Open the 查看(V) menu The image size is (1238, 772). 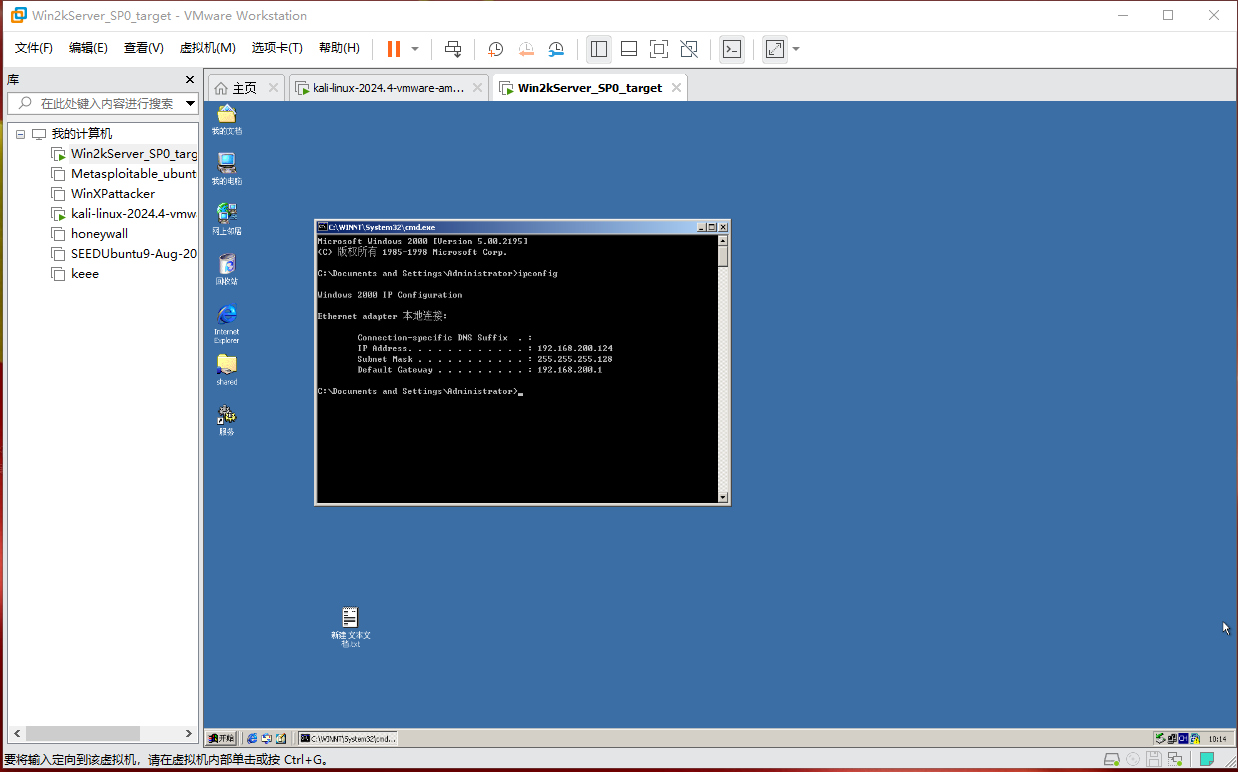(143, 48)
